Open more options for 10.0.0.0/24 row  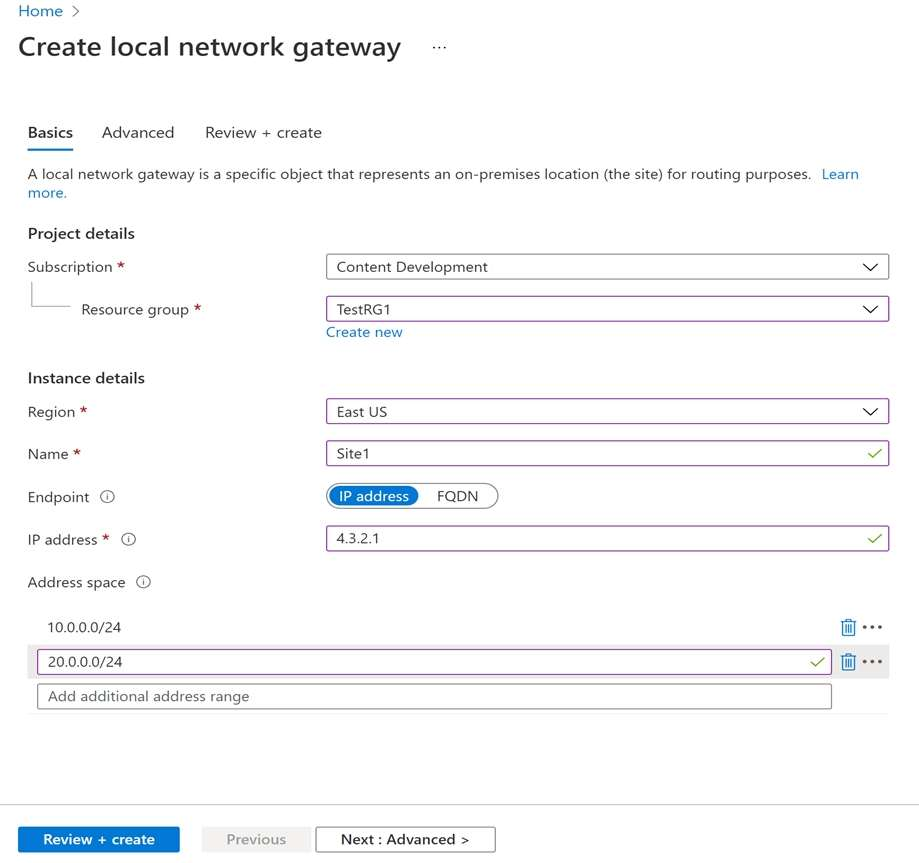[873, 627]
